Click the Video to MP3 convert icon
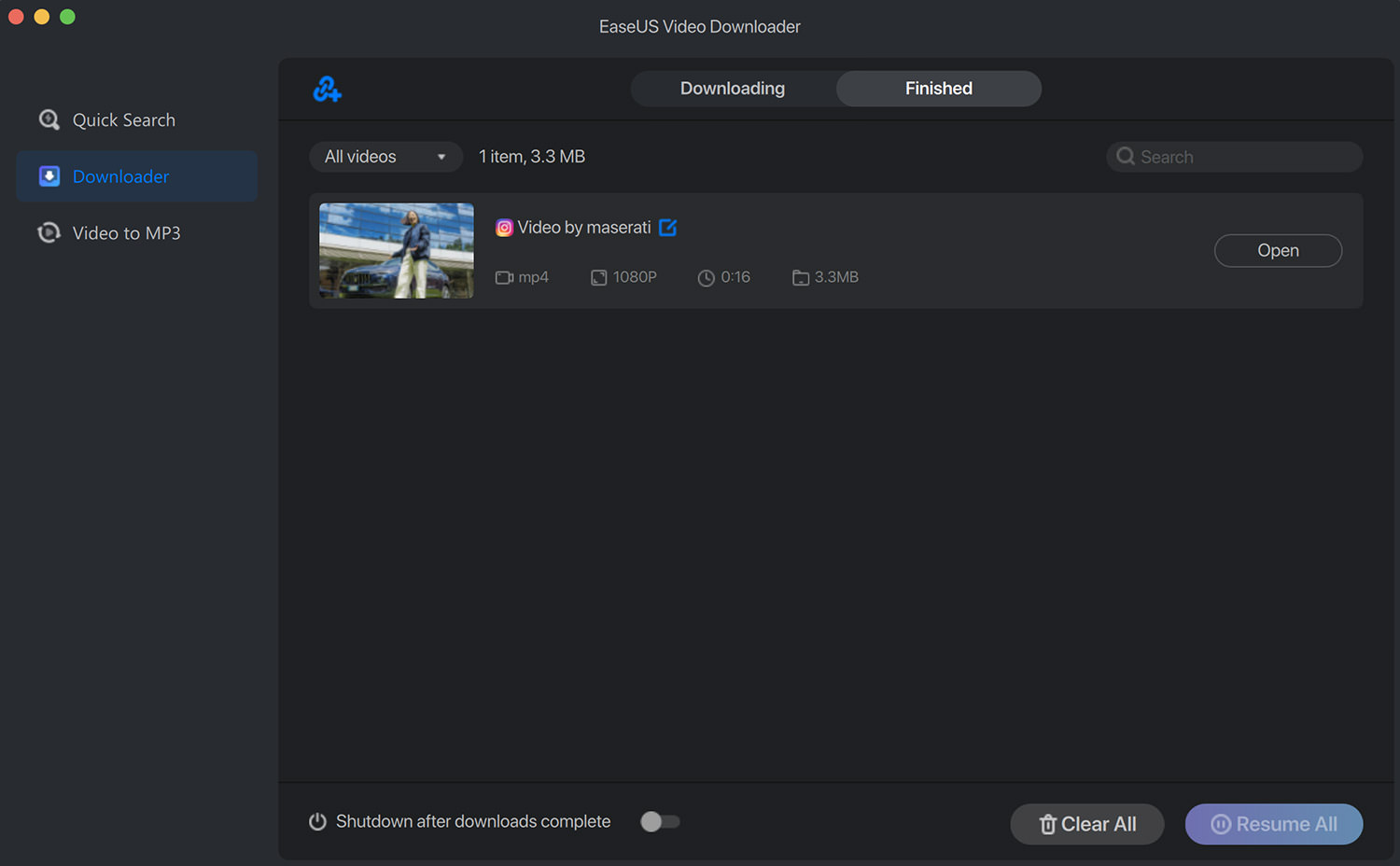1400x866 pixels. [49, 232]
